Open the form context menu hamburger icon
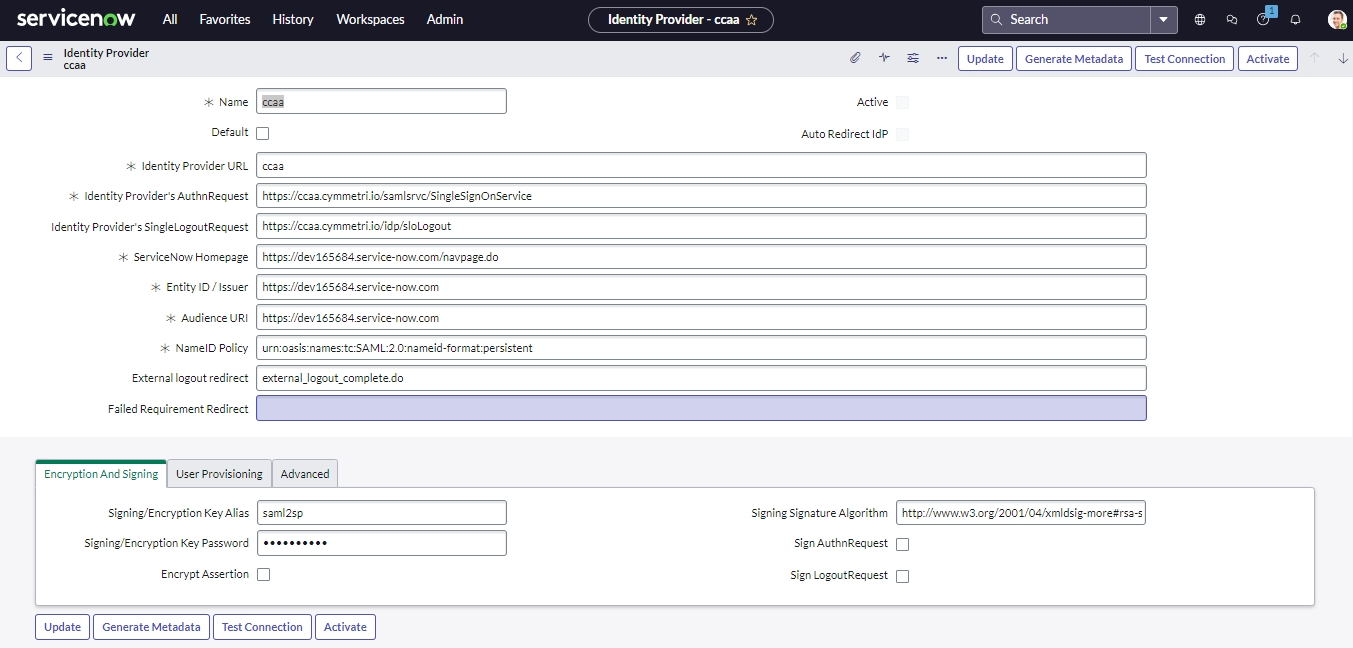Viewport: 1353px width, 648px height. coord(48,58)
